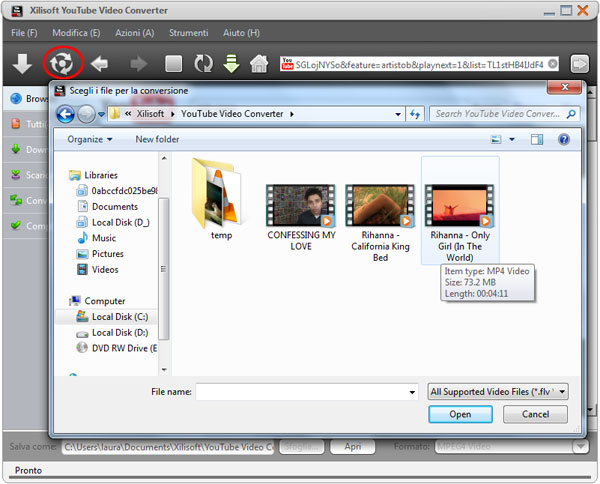Click the File name input field
Viewport: 600px width, 484px height.
point(307,392)
